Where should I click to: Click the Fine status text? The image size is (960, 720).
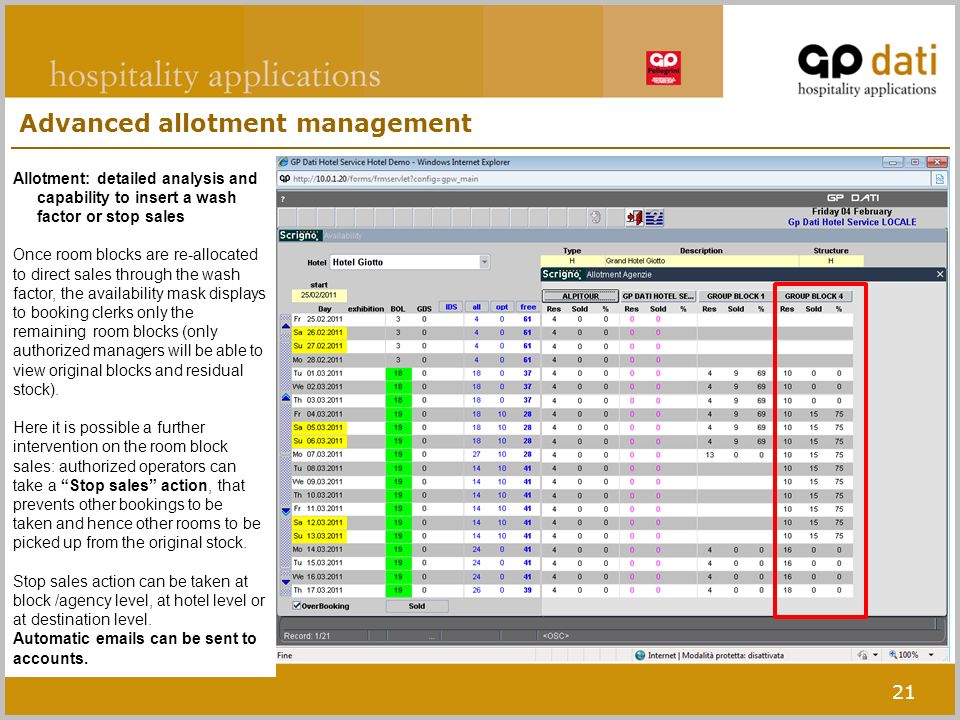285,655
